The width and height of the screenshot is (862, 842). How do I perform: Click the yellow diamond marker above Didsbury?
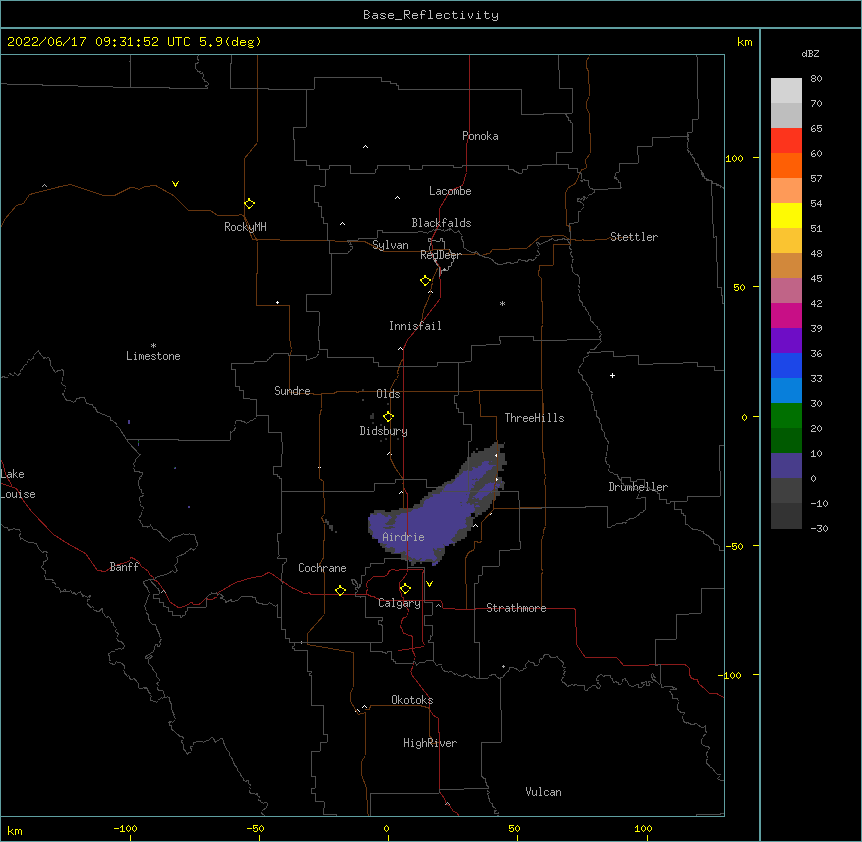(x=388, y=416)
